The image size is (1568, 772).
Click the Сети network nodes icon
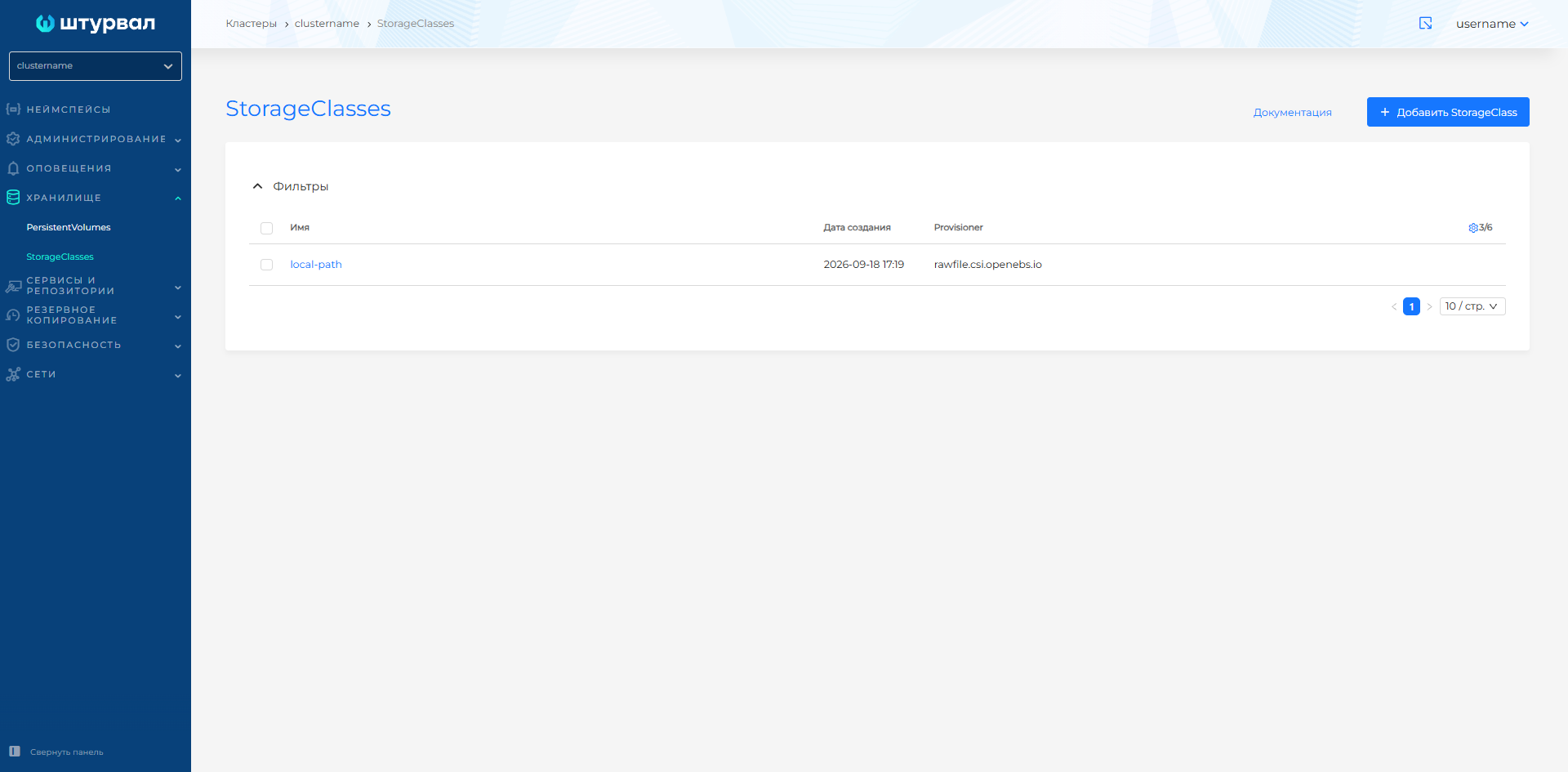tap(13, 374)
